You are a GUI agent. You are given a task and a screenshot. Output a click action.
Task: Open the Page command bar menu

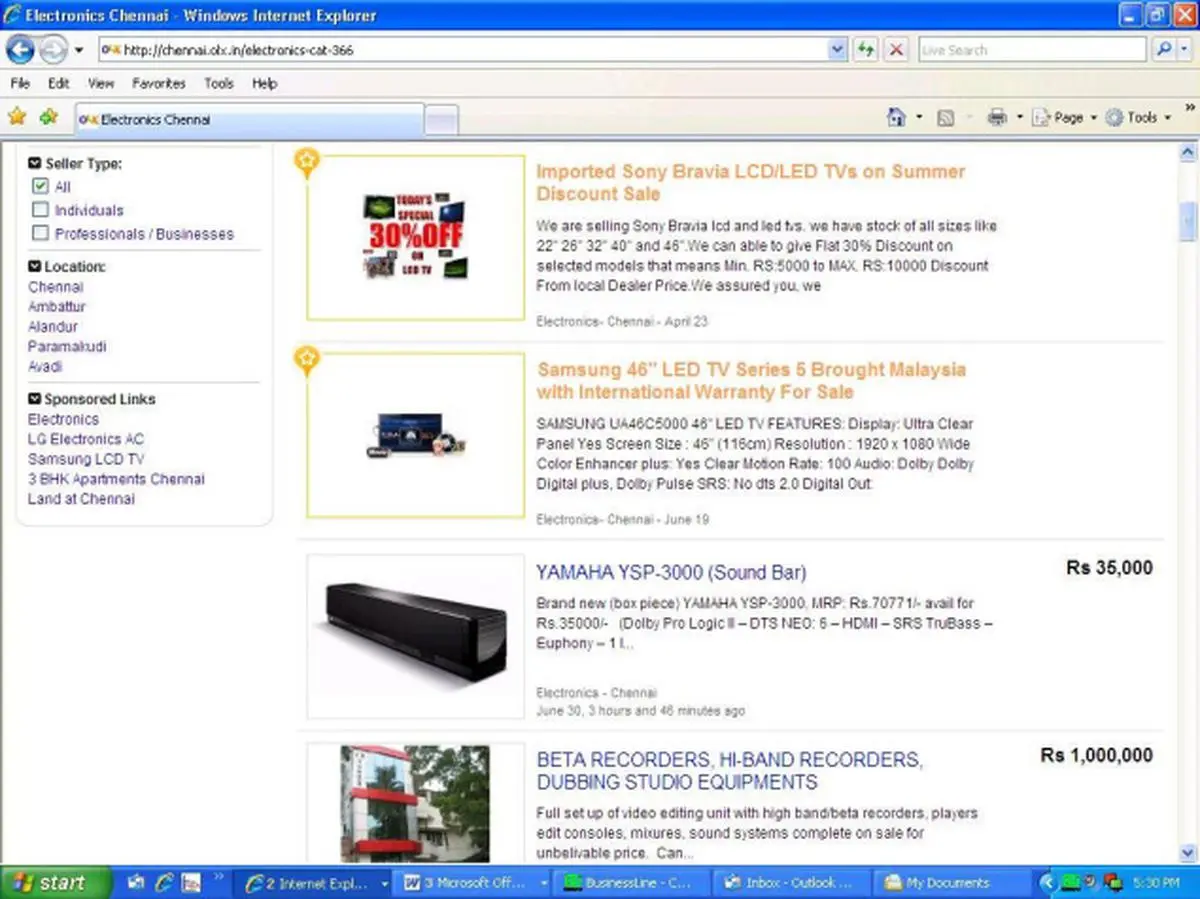1064,118
